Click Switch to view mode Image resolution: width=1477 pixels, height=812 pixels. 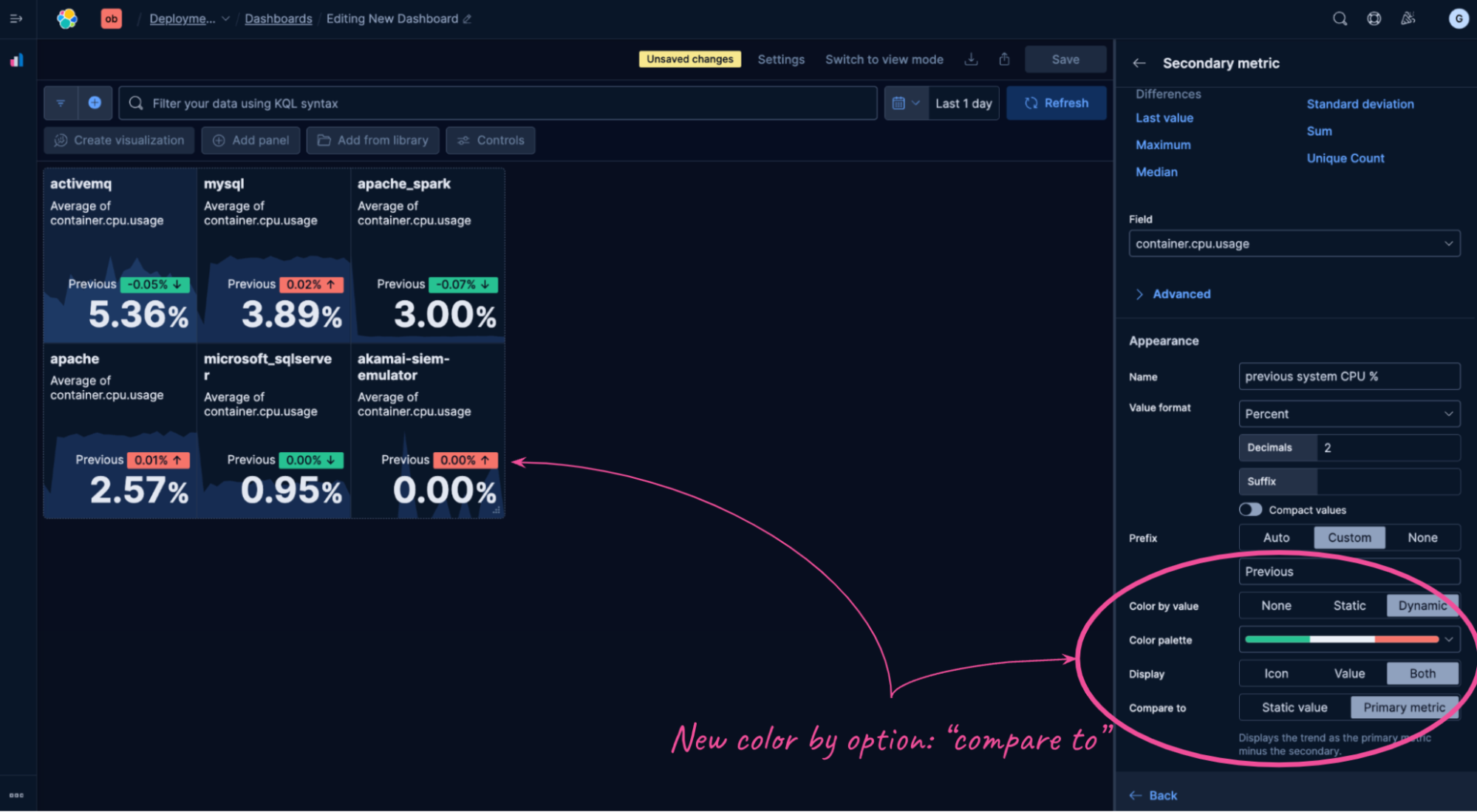[884, 59]
